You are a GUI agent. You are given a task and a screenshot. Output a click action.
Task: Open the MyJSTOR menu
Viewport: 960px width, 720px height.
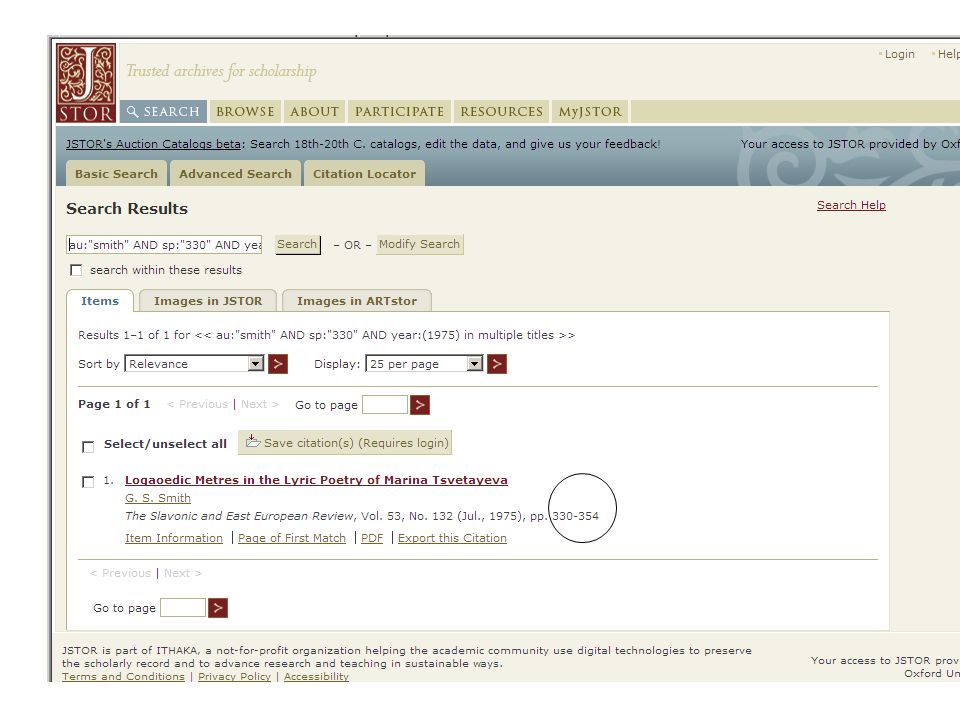coord(590,111)
